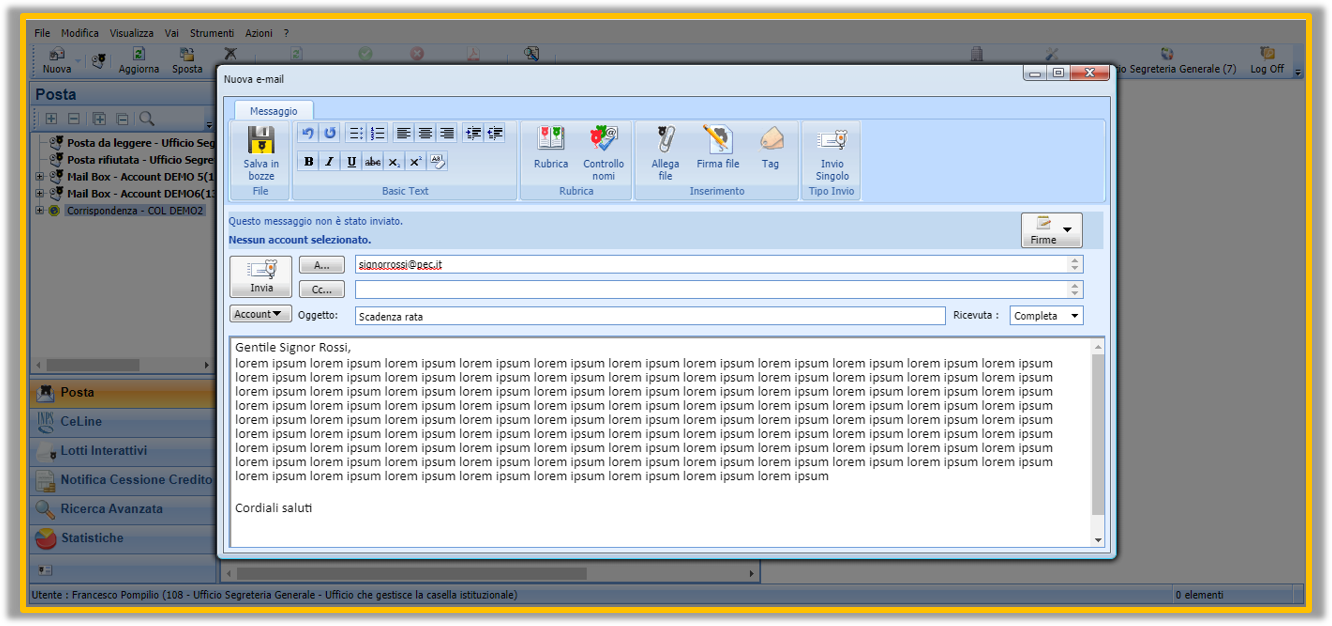Expand Corrispondenza - COL DEMO2 node

click(x=40, y=211)
